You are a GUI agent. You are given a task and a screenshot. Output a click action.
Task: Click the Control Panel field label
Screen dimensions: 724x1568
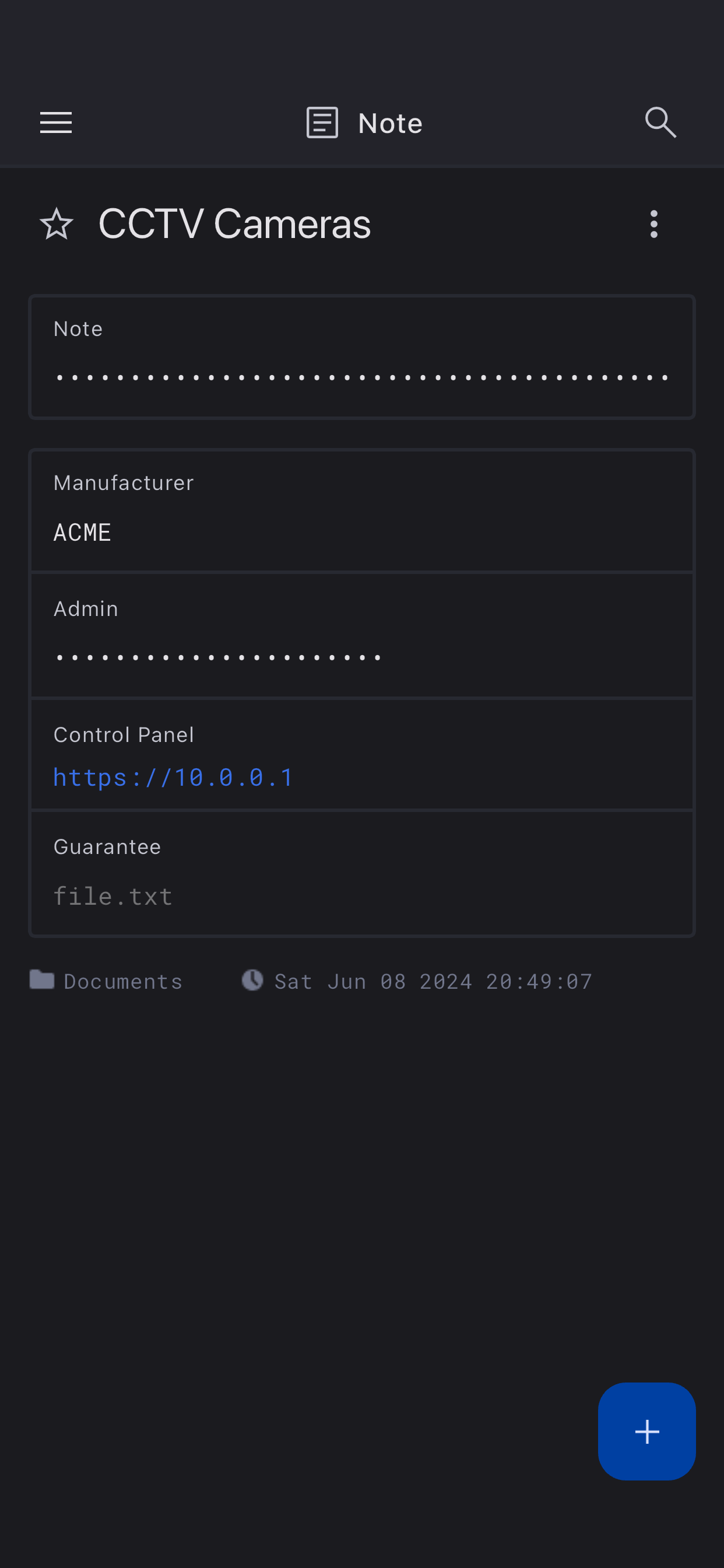[x=124, y=734]
